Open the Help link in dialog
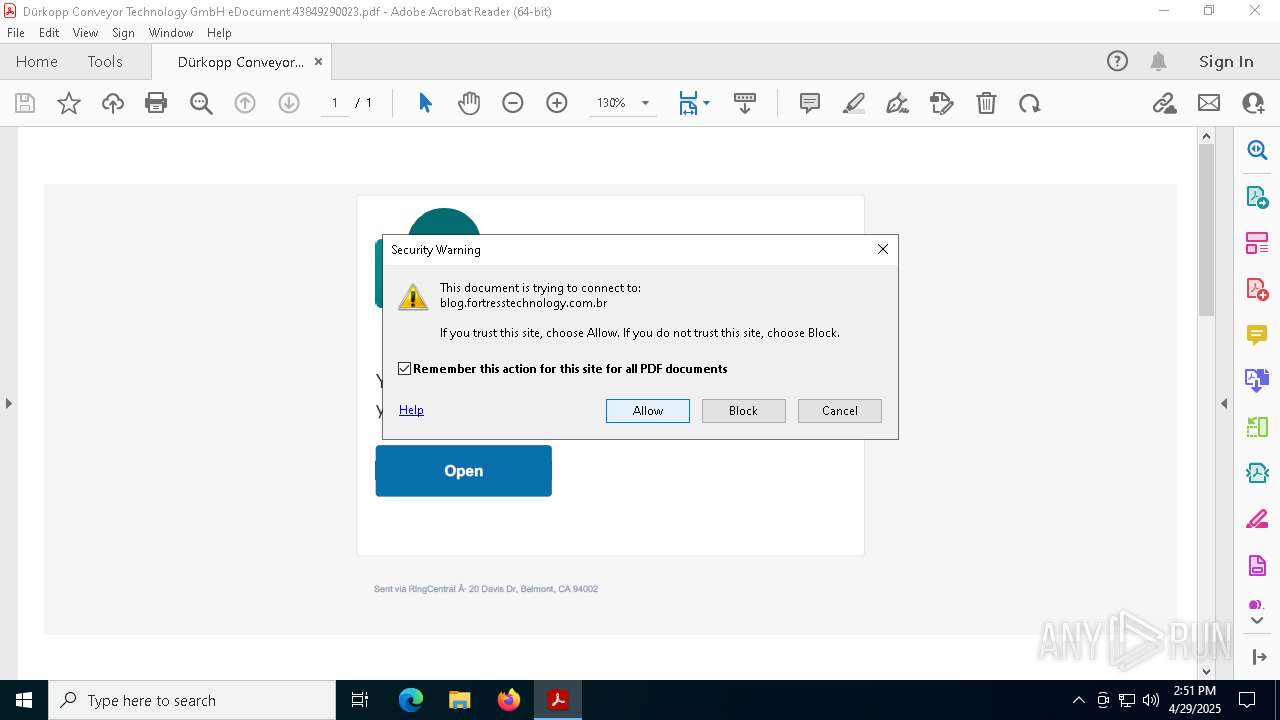 pos(411,410)
